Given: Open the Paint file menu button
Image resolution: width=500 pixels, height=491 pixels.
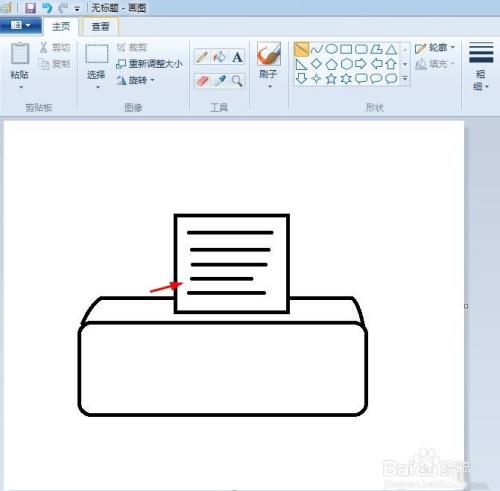Looking at the screenshot, I should 21,25.
